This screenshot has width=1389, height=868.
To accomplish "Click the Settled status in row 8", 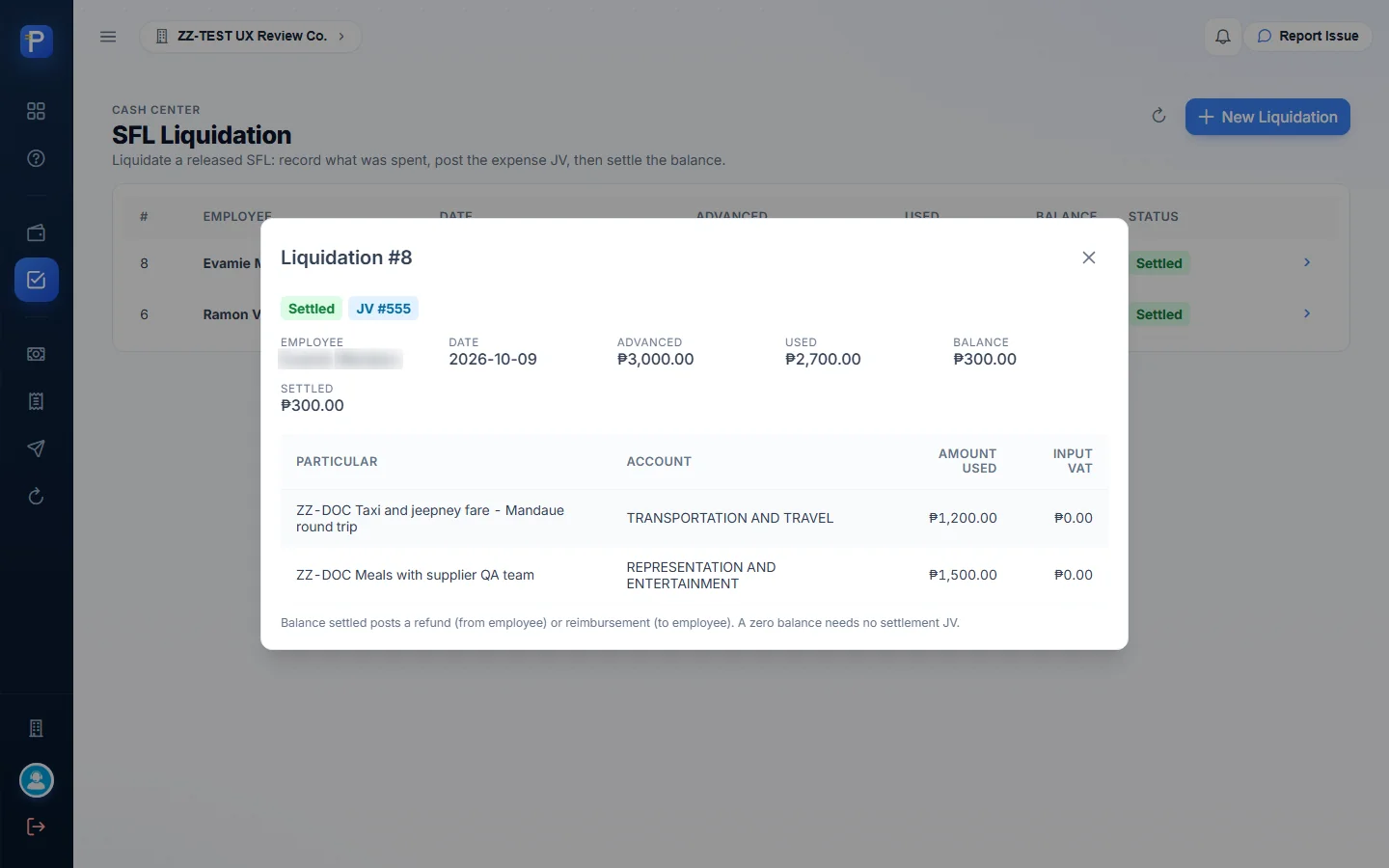I will pos(1158,263).
